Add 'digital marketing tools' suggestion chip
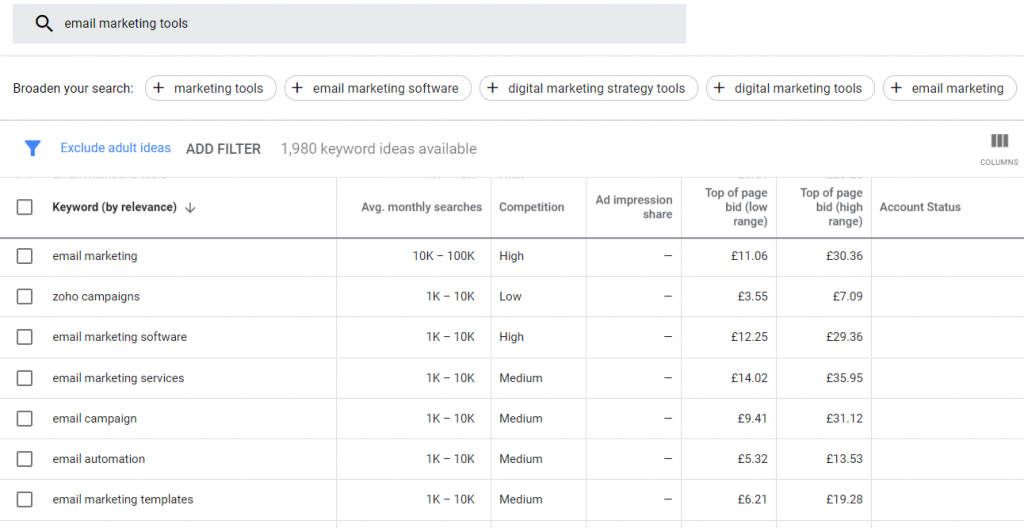Viewport: 1024px width, 528px height. (x=790, y=88)
